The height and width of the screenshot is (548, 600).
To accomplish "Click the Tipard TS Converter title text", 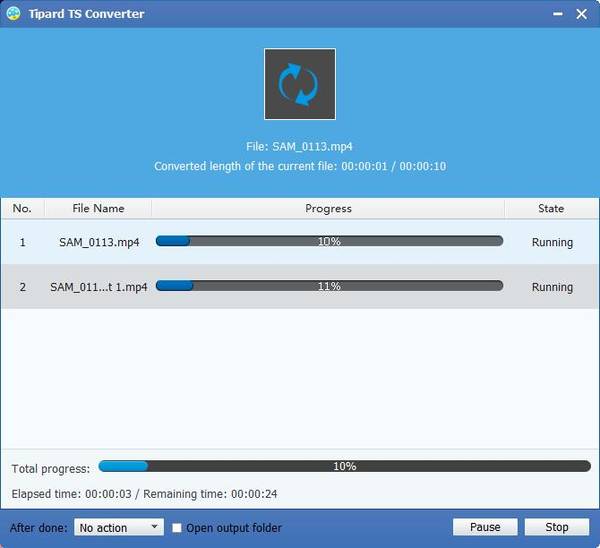I will [86, 14].
